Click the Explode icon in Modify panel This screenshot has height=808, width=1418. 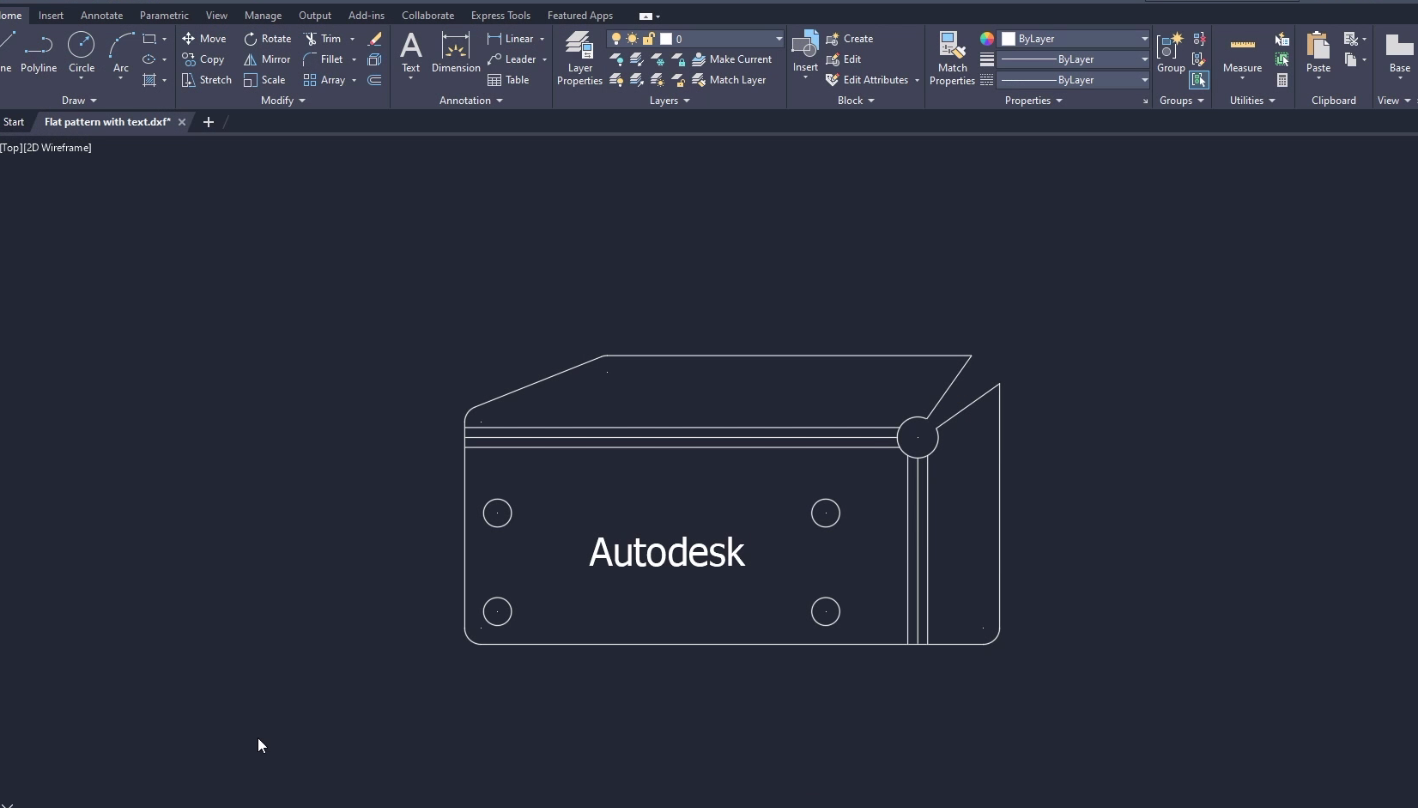375,59
